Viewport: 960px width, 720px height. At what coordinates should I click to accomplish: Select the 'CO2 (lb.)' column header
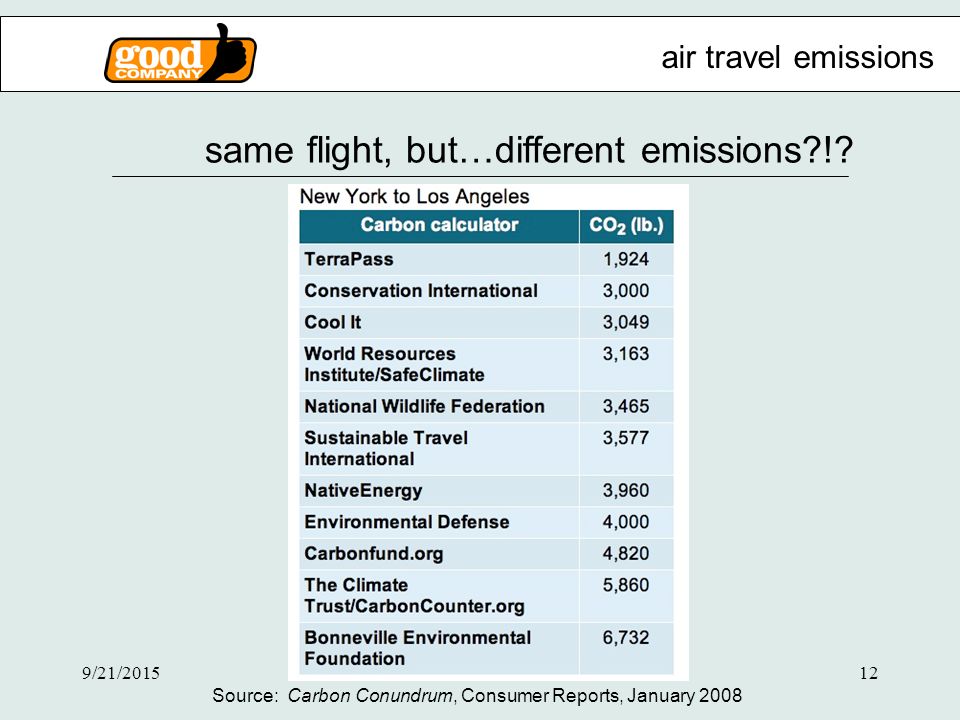[x=626, y=226]
